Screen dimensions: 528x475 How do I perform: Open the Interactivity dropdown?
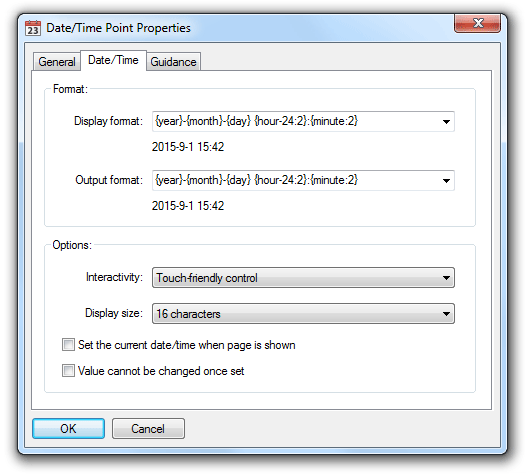(x=303, y=278)
